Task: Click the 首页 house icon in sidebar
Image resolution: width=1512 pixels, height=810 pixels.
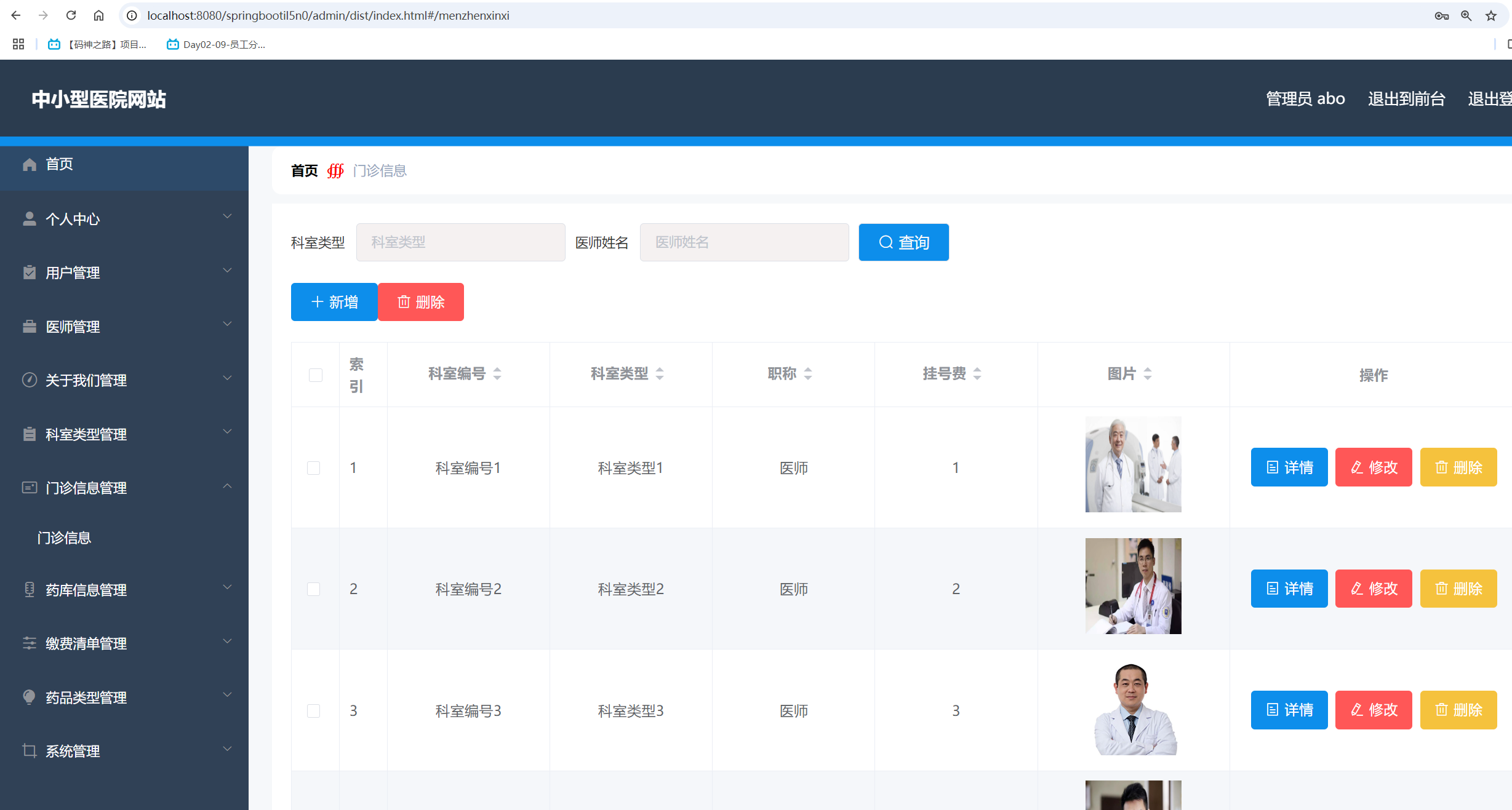Action: (x=29, y=164)
